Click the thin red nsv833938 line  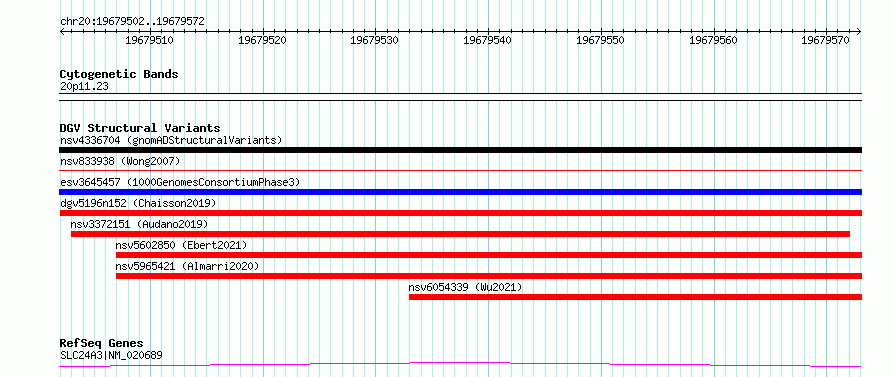460,170
